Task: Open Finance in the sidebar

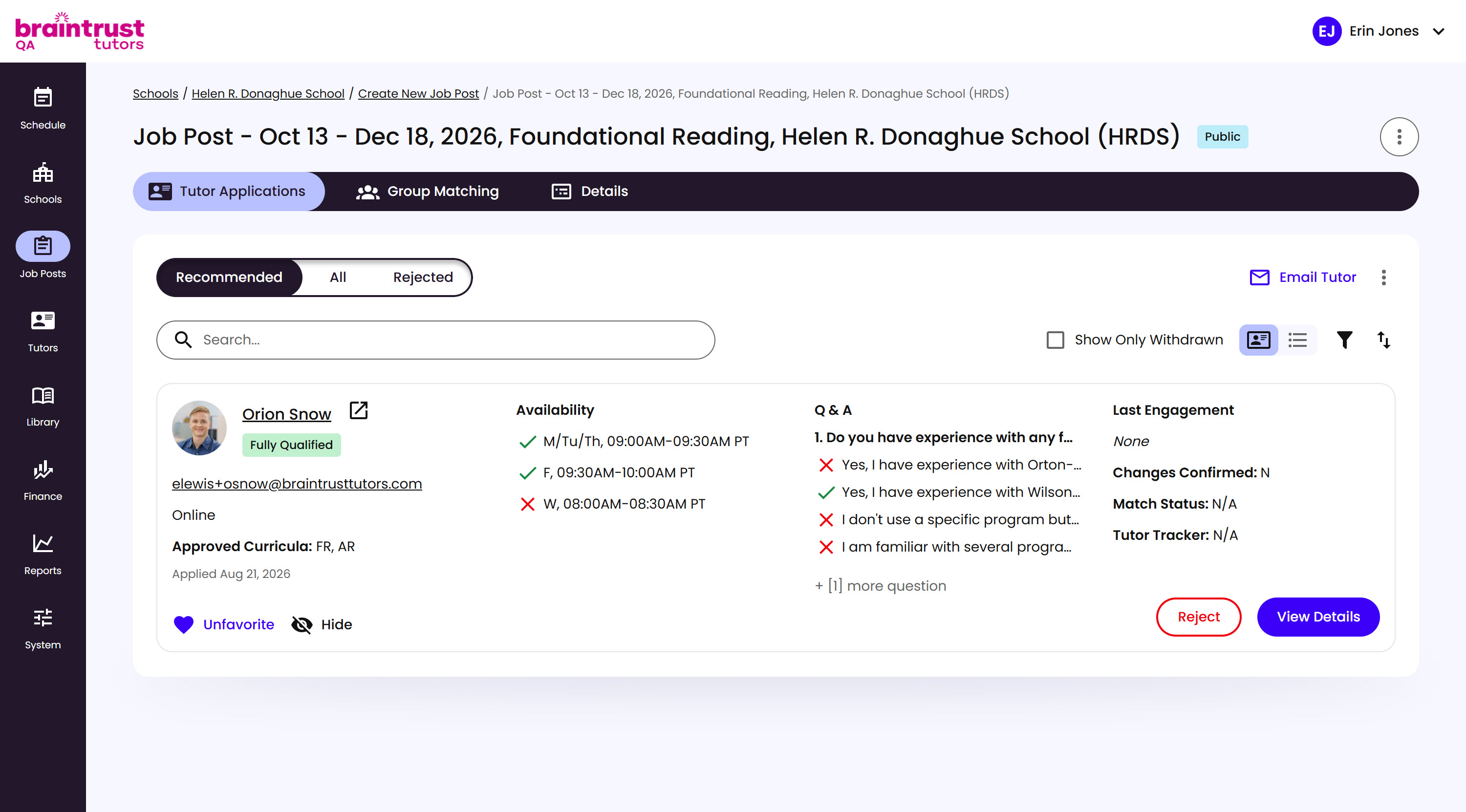Action: (x=43, y=480)
